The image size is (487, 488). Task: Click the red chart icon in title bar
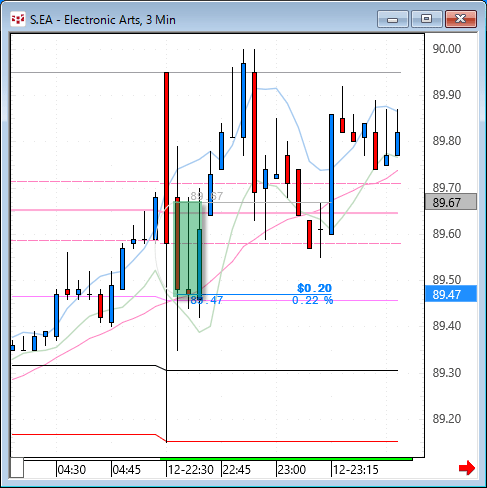[18, 19]
